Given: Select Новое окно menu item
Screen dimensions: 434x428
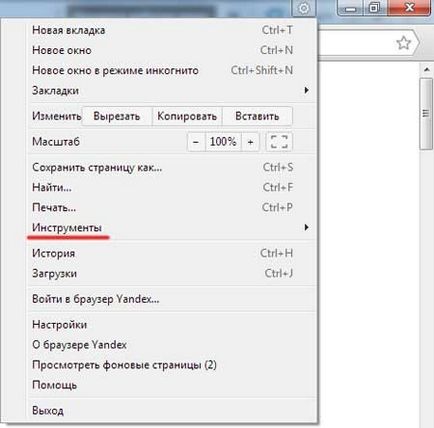Looking at the screenshot, I should click(x=171, y=50).
